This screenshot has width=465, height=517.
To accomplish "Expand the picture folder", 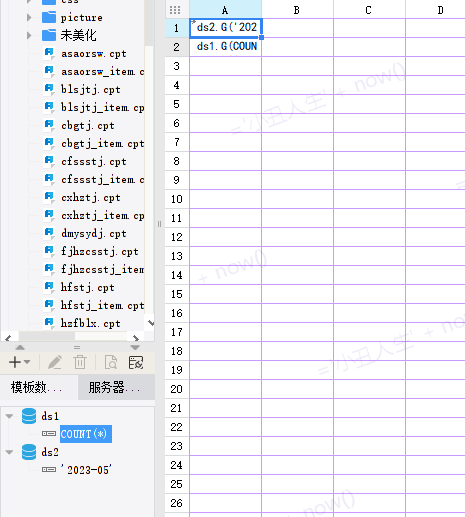I will point(29,17).
